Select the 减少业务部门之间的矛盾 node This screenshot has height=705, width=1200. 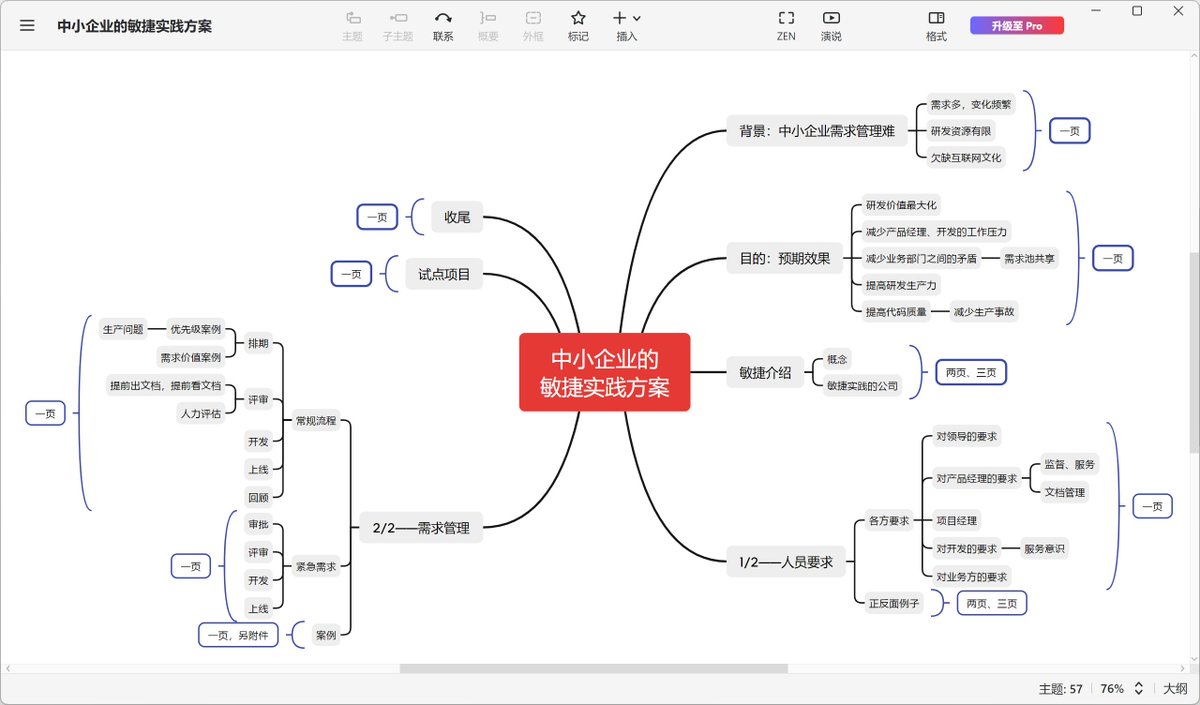(921, 258)
